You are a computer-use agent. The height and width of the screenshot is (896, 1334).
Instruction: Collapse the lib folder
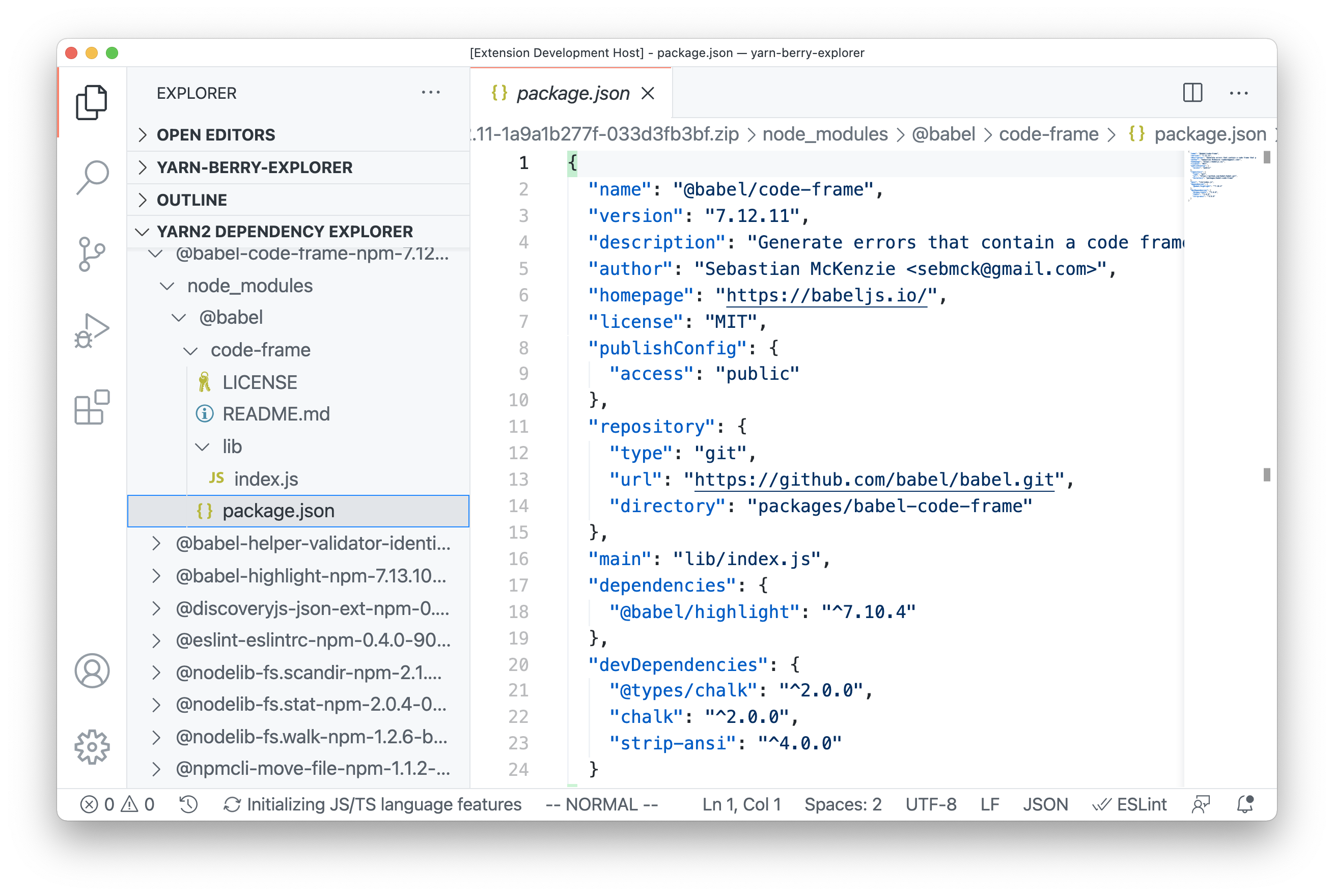(x=232, y=446)
